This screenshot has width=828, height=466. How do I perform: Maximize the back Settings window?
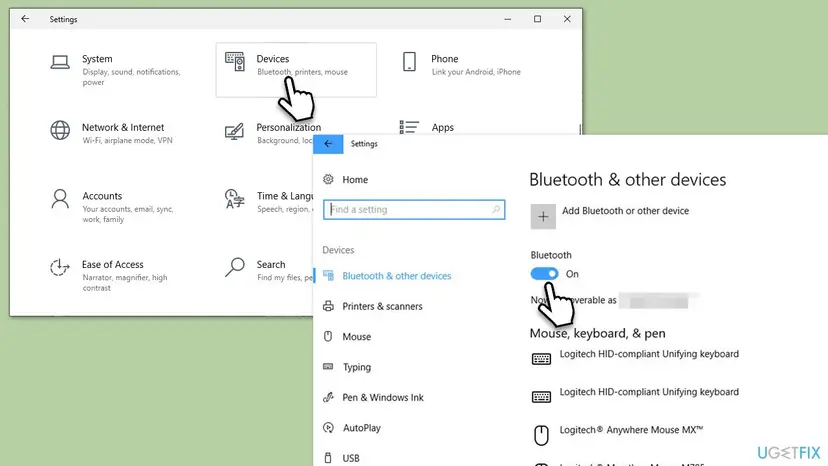pos(538,19)
